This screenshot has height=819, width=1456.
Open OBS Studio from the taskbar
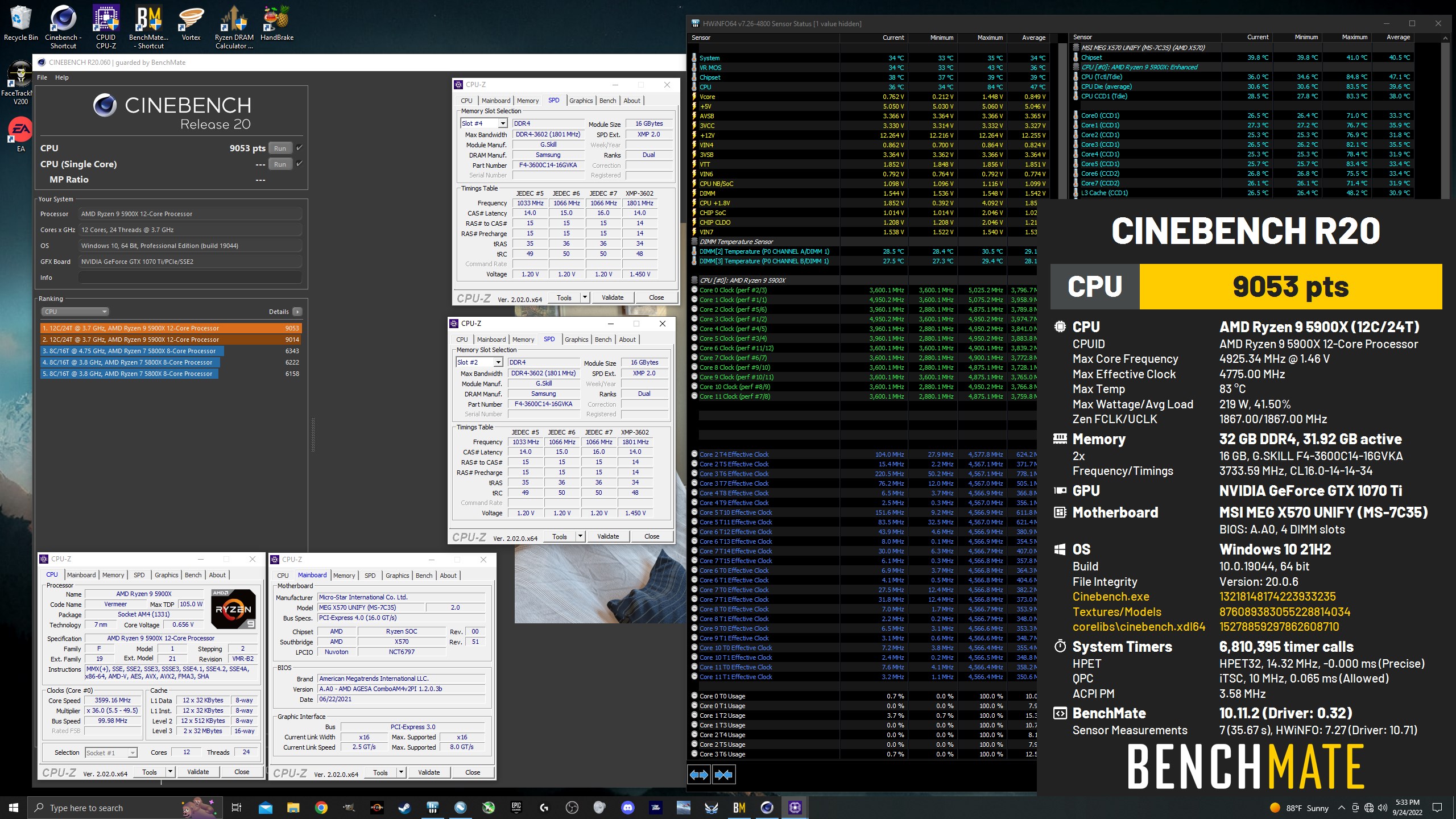572,808
